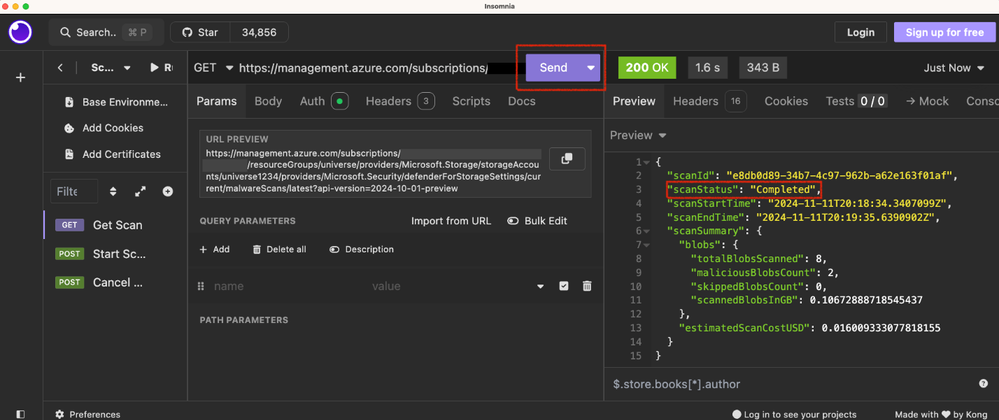Switch to the Tests tab
Image resolution: width=999 pixels, height=420 pixels.
(x=856, y=101)
